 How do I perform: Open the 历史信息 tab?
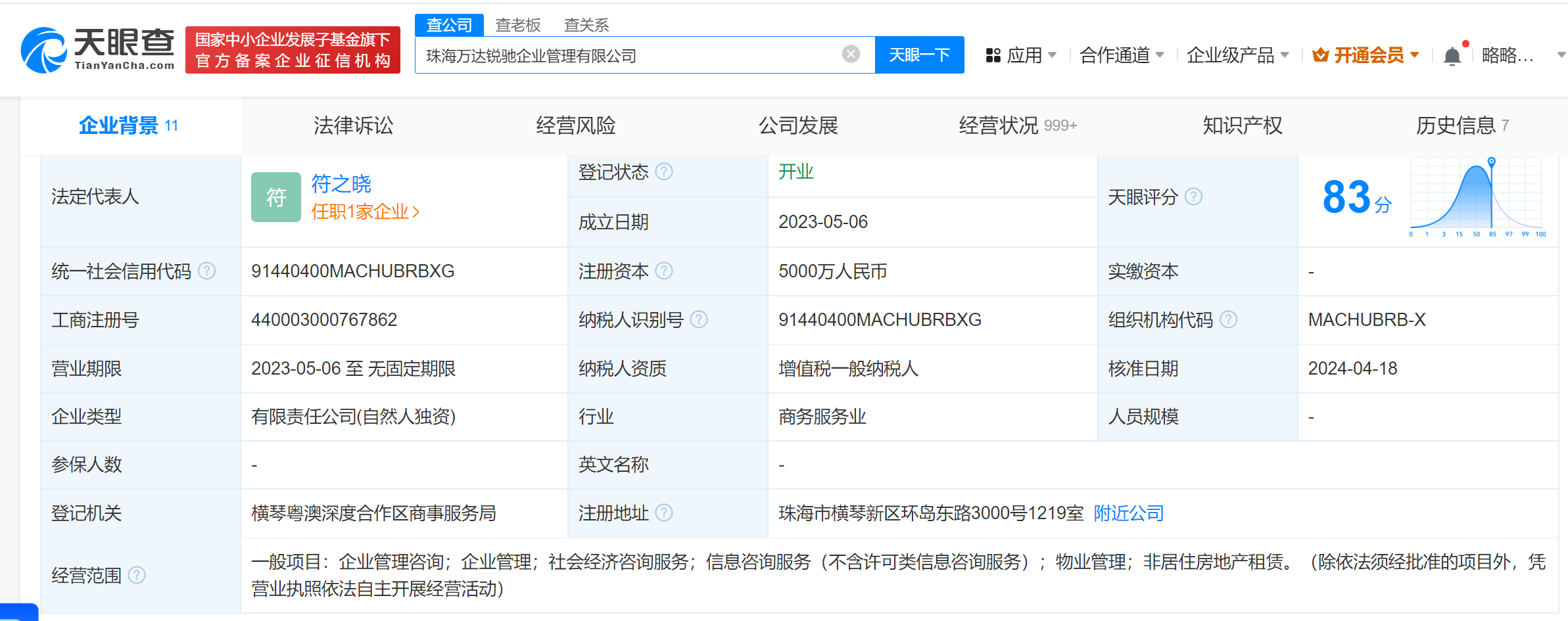click(1462, 126)
